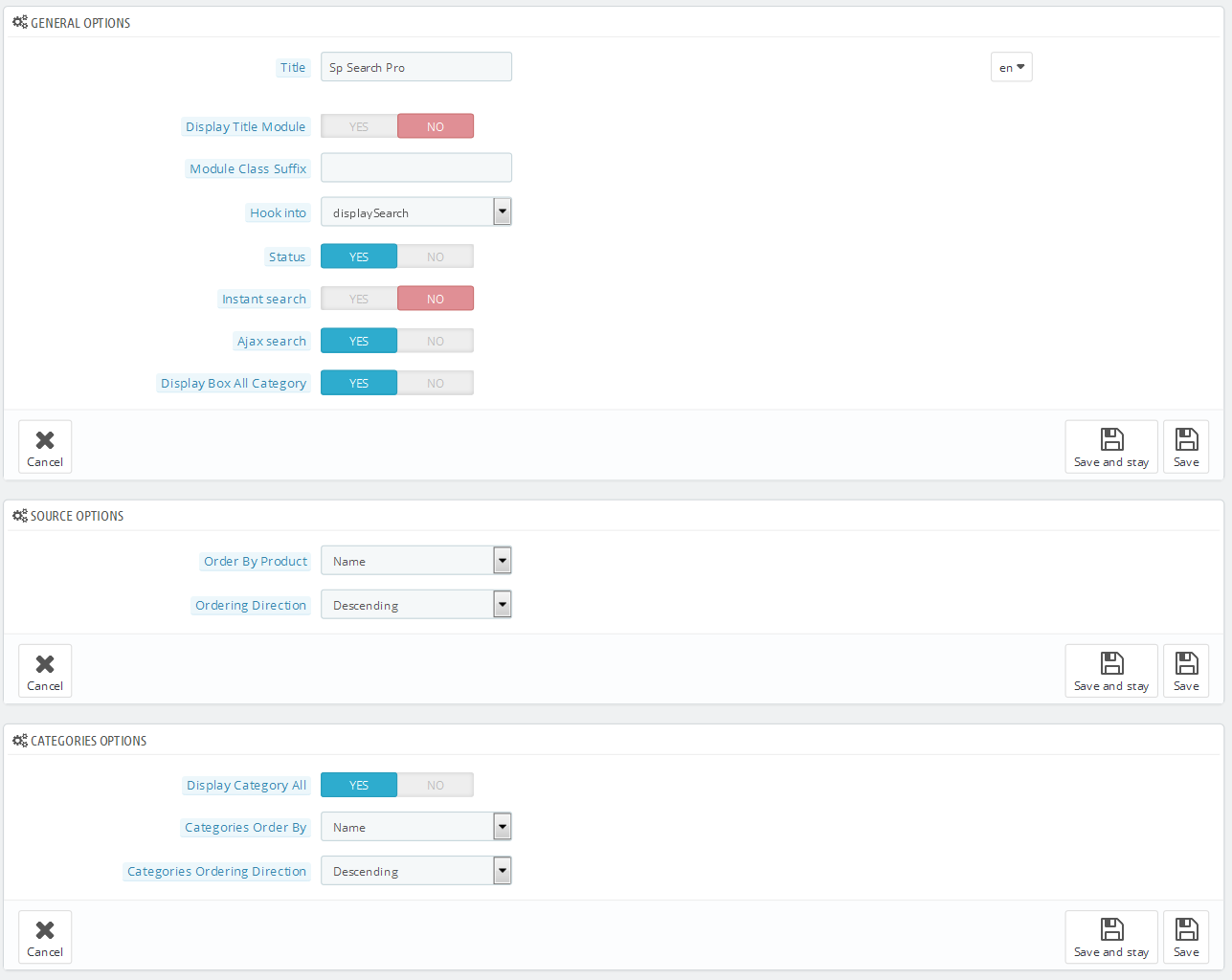Open the Hook into dropdown
Screen dimensions: 1232x980
pyautogui.click(x=416, y=212)
